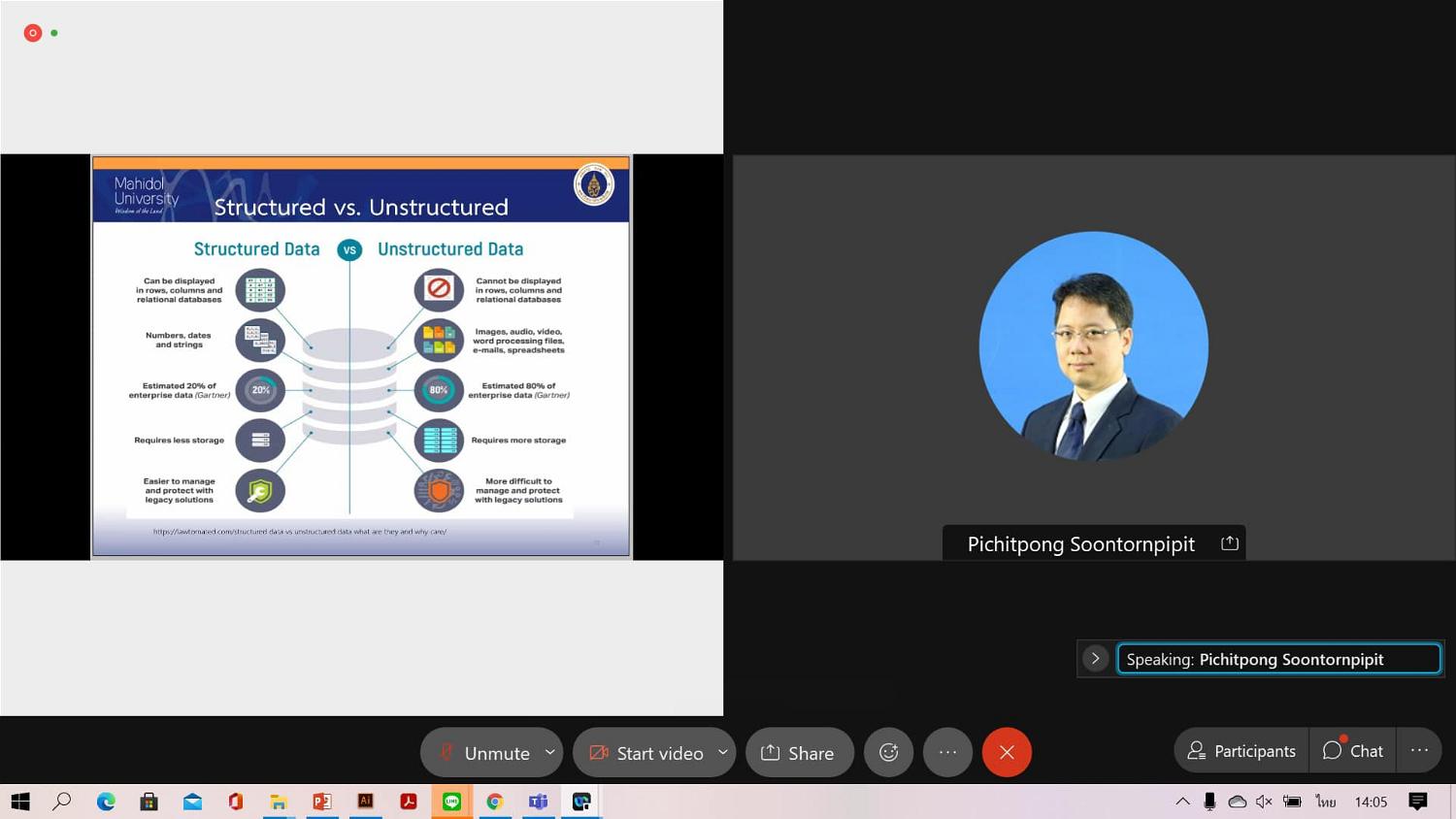Open more options in the meeting controls
Screen dimensions: 1456x819
tap(947, 752)
